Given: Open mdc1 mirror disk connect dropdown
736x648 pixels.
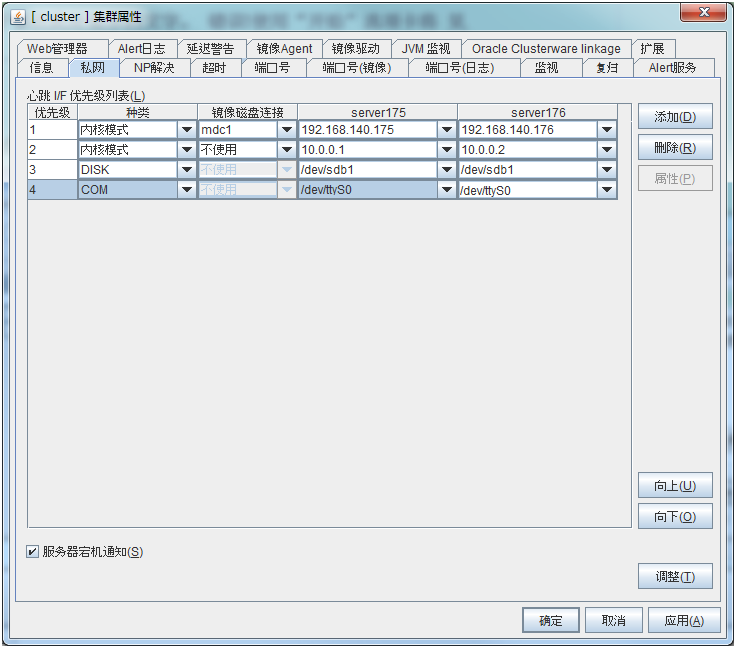Looking at the screenshot, I should (286, 130).
